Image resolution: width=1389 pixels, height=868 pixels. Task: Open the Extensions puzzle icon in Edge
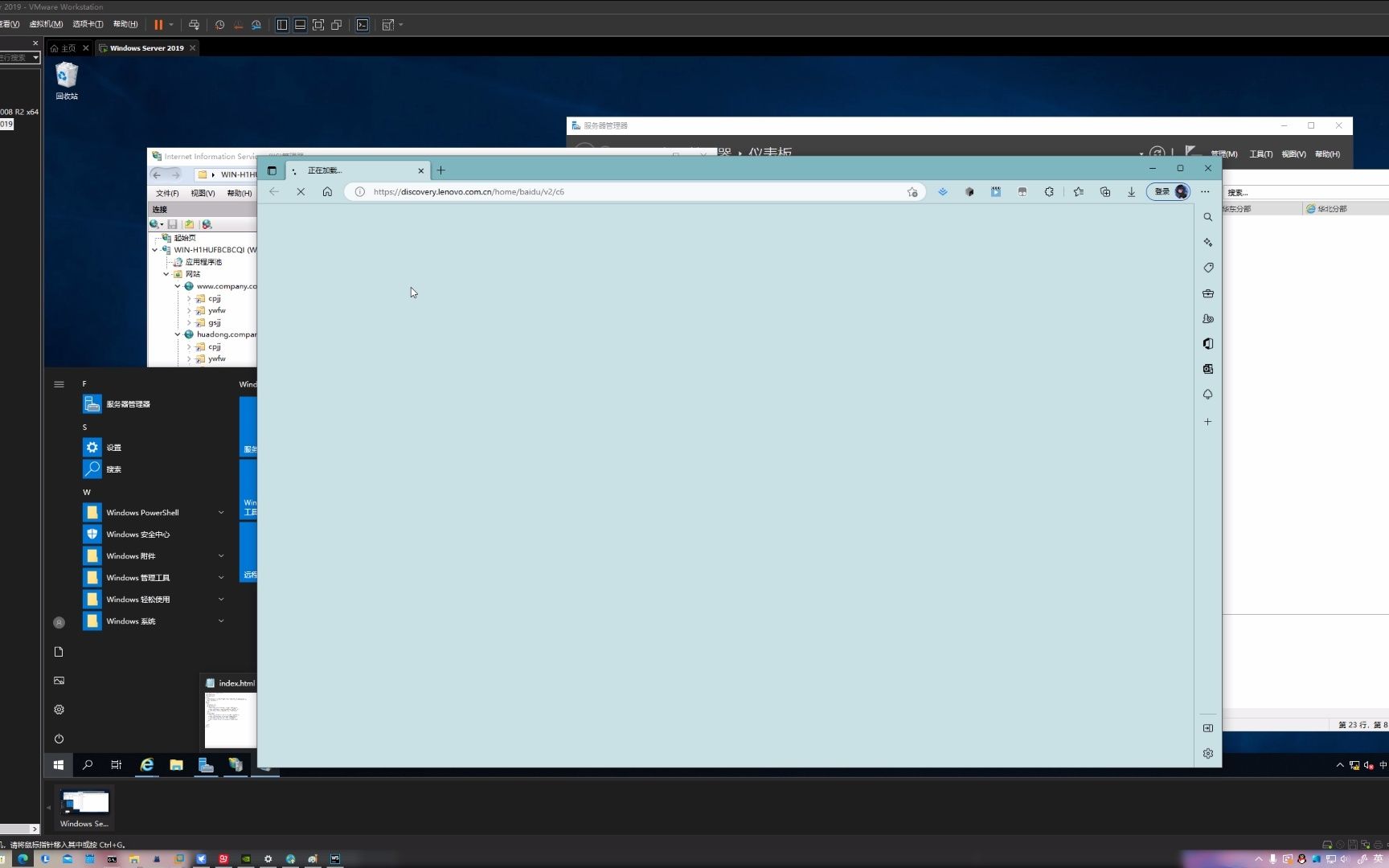pos(1049,192)
